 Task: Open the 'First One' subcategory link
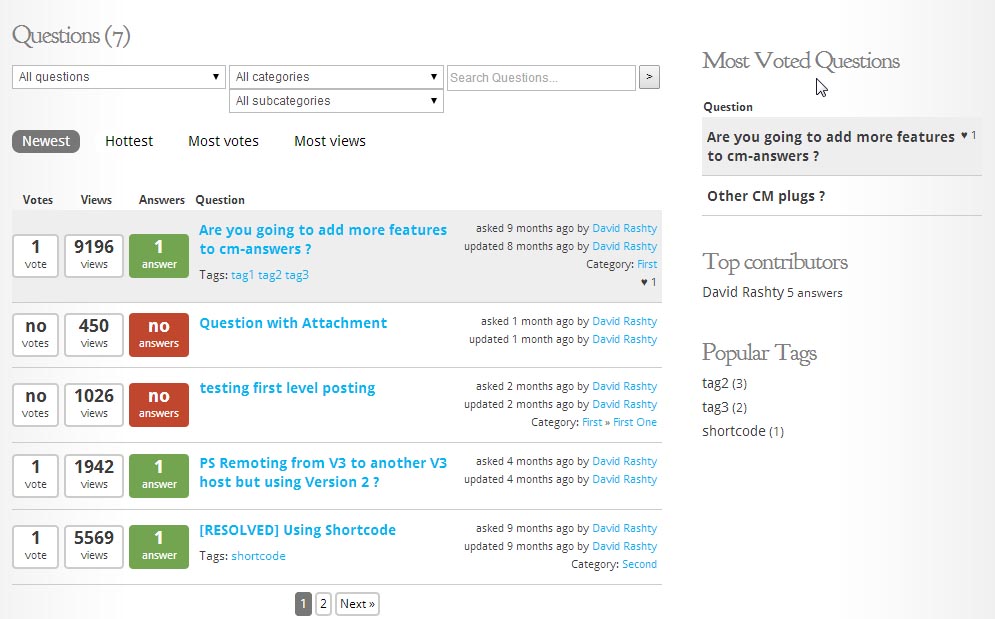(x=635, y=422)
